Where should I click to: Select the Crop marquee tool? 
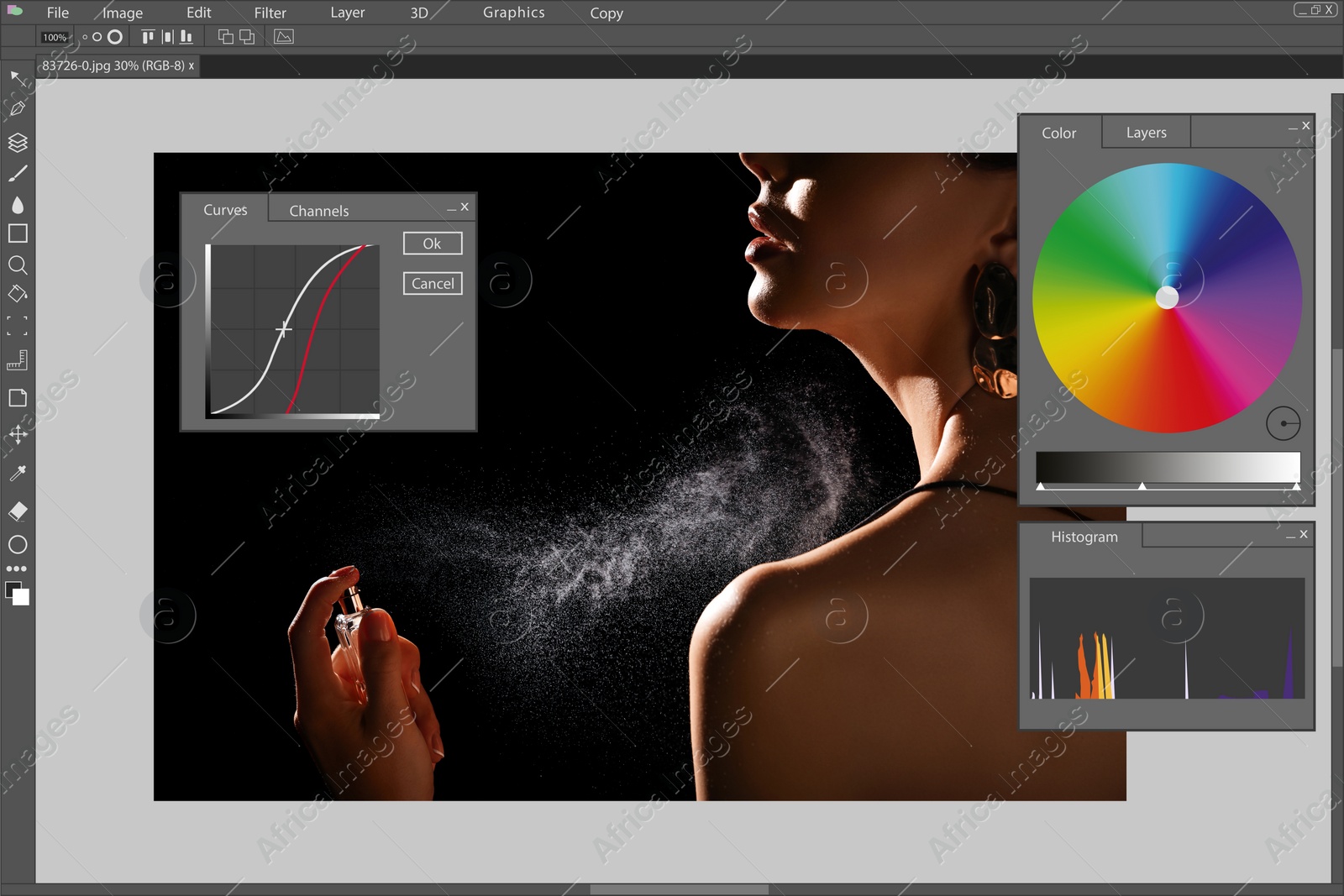point(18,326)
